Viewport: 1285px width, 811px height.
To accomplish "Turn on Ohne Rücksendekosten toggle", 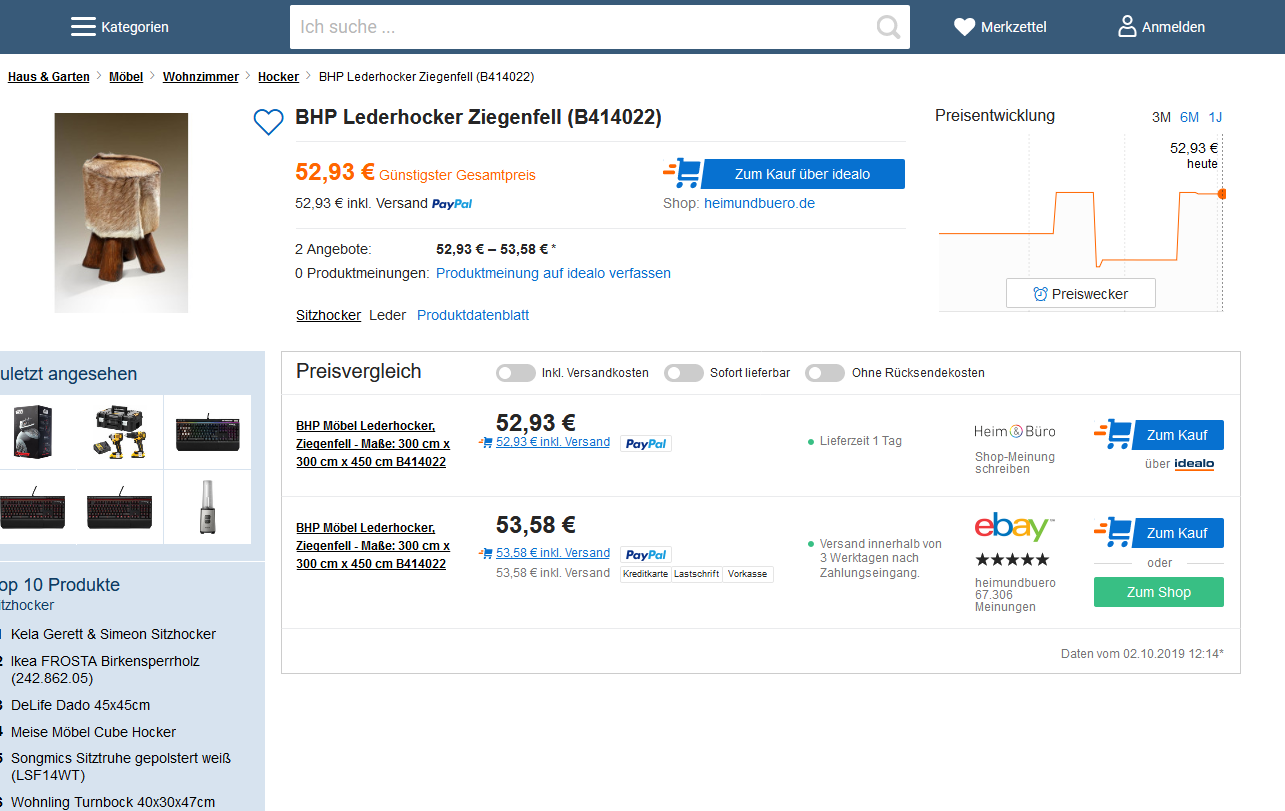I will pos(825,373).
